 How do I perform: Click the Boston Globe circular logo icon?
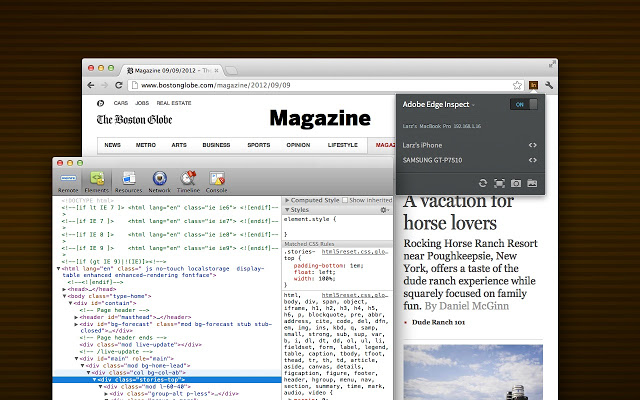pos(100,103)
